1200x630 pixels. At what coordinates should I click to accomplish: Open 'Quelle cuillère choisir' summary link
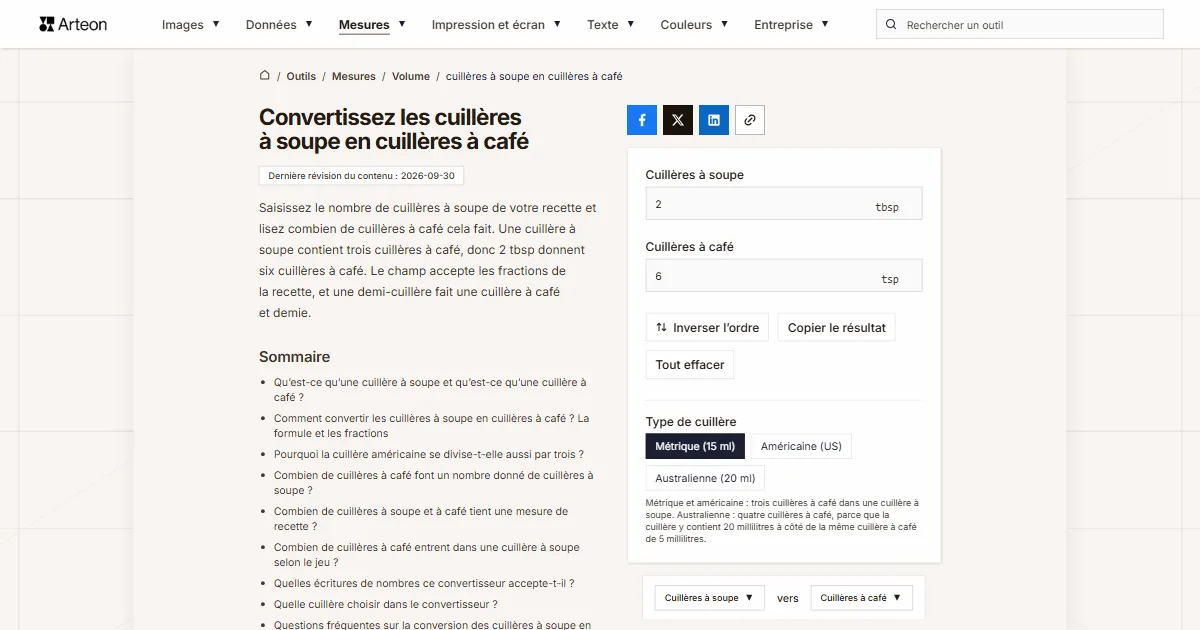click(386, 604)
